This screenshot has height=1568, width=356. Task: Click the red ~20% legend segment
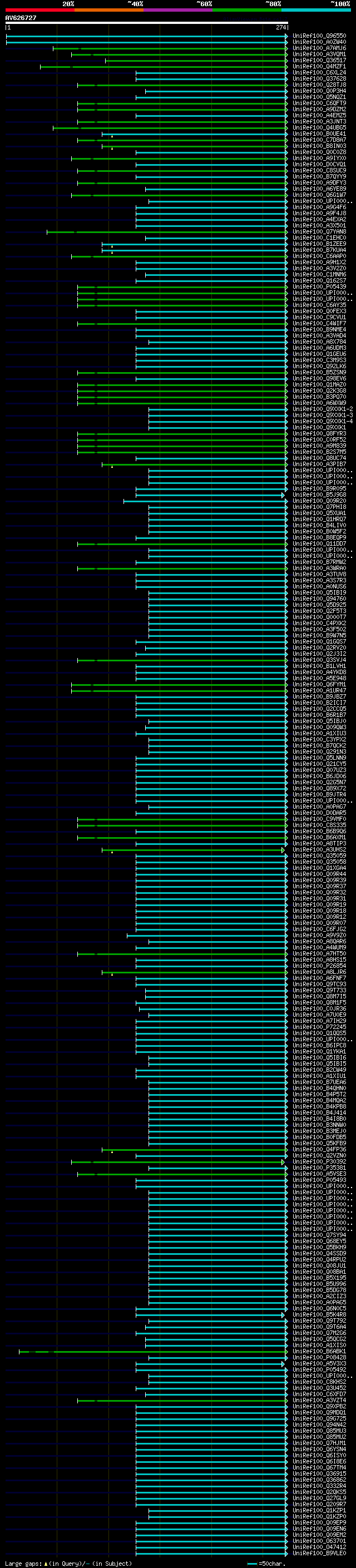point(40,10)
